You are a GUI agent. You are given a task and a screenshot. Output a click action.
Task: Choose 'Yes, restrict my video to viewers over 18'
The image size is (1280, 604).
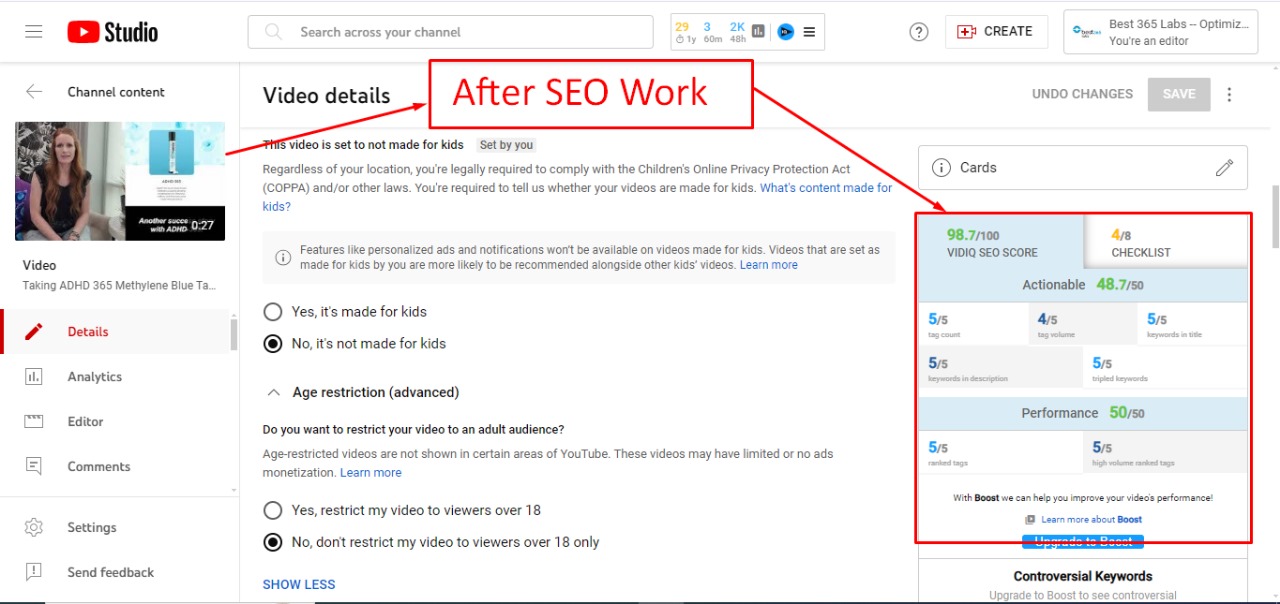point(272,510)
